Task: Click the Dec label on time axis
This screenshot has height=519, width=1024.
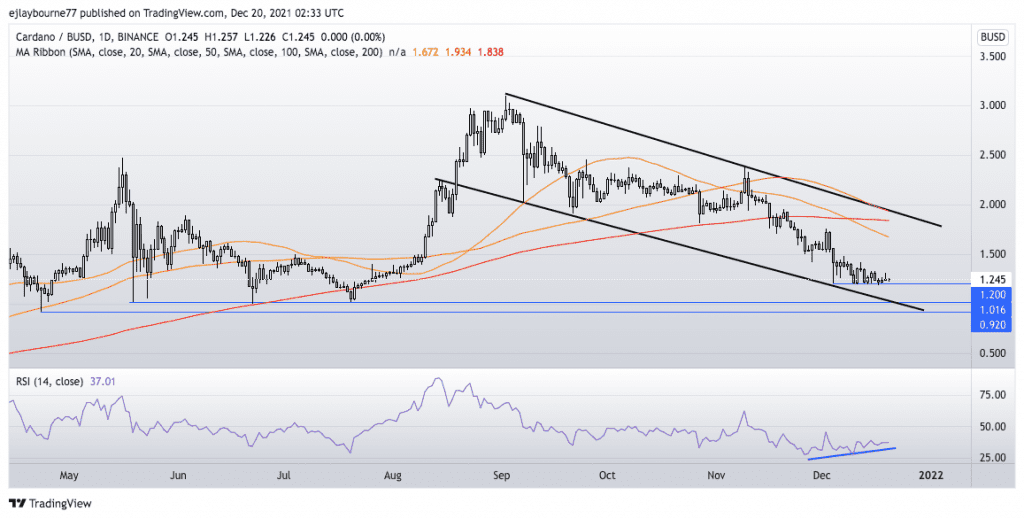Action: [822, 475]
